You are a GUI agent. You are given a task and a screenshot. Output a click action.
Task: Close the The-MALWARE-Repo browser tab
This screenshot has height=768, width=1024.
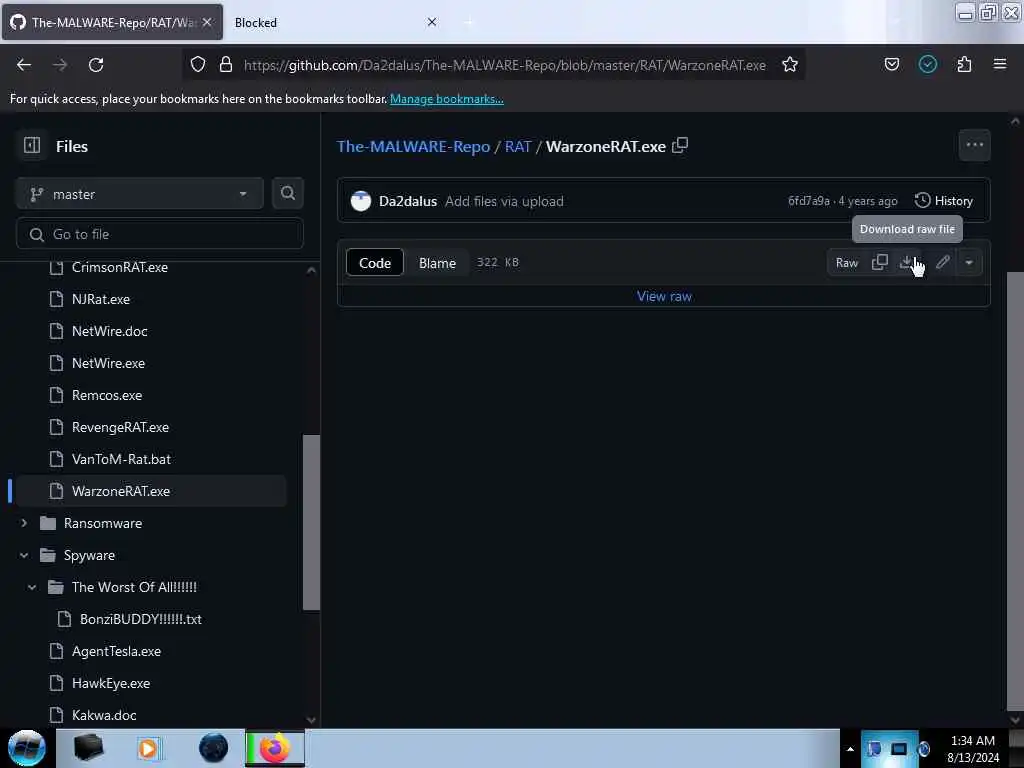click(207, 22)
